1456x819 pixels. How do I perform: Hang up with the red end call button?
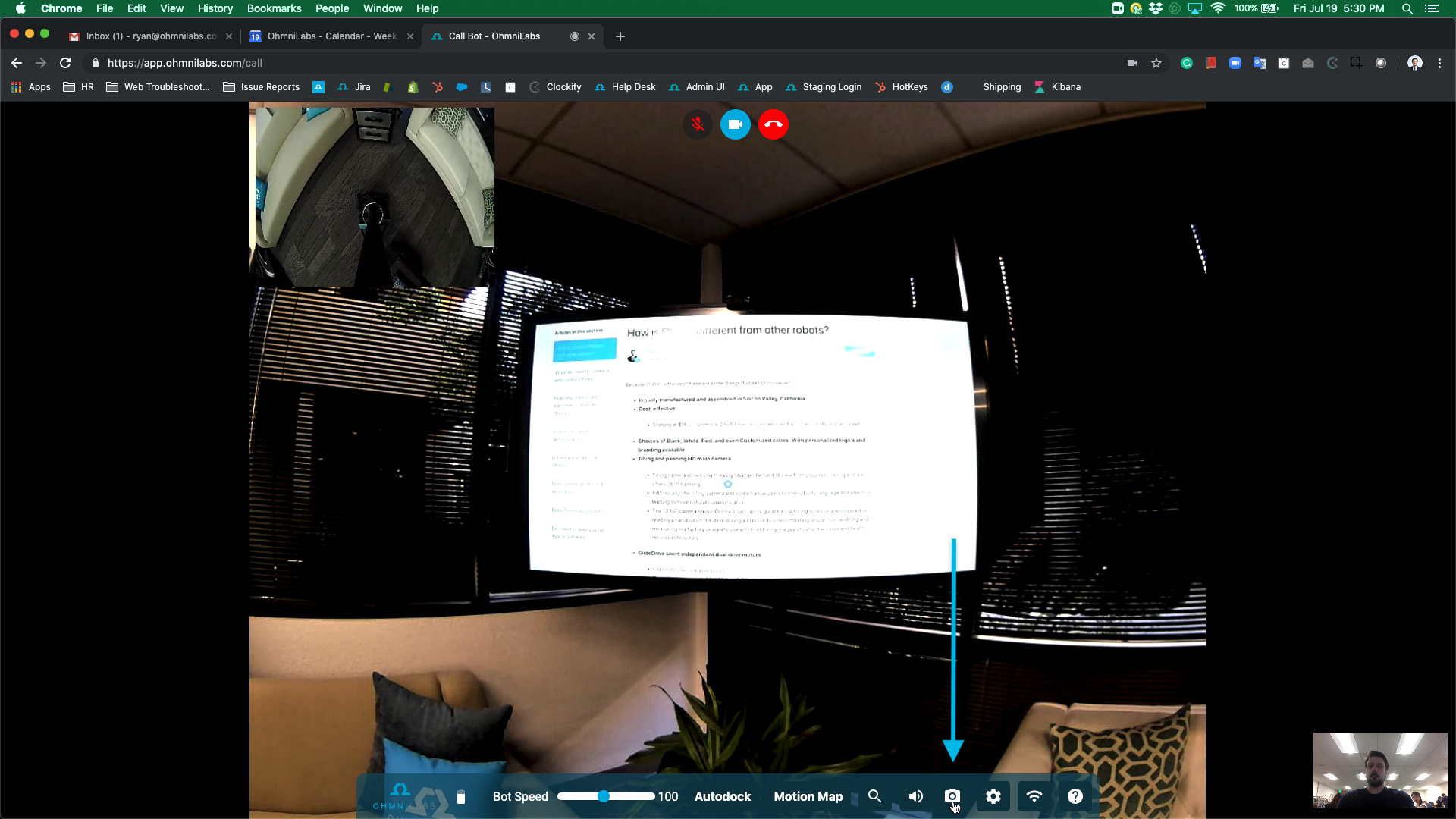click(x=773, y=124)
